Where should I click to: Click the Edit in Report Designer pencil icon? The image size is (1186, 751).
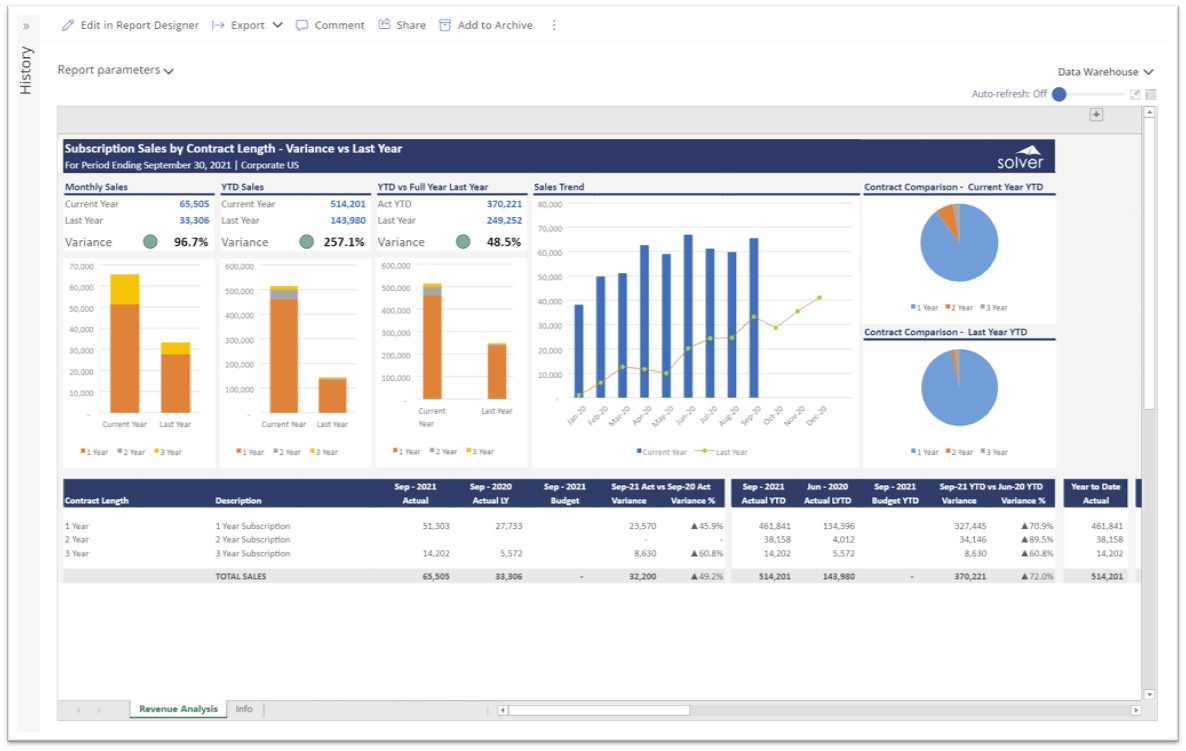[x=68, y=25]
